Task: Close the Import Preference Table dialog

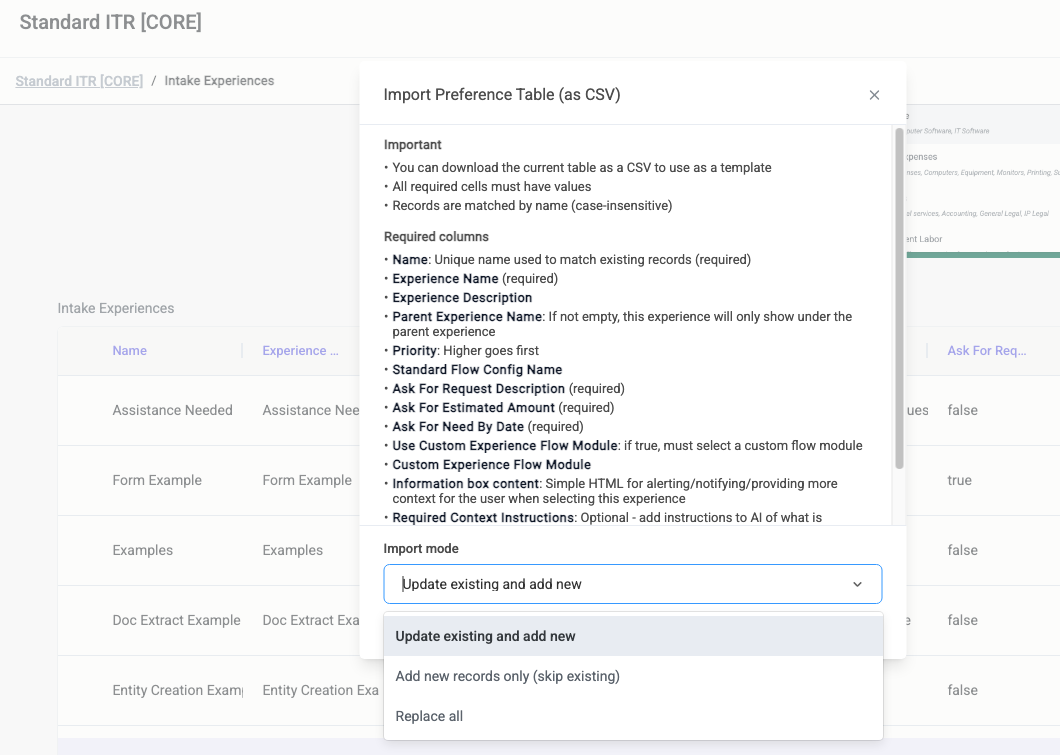Action: coord(874,94)
